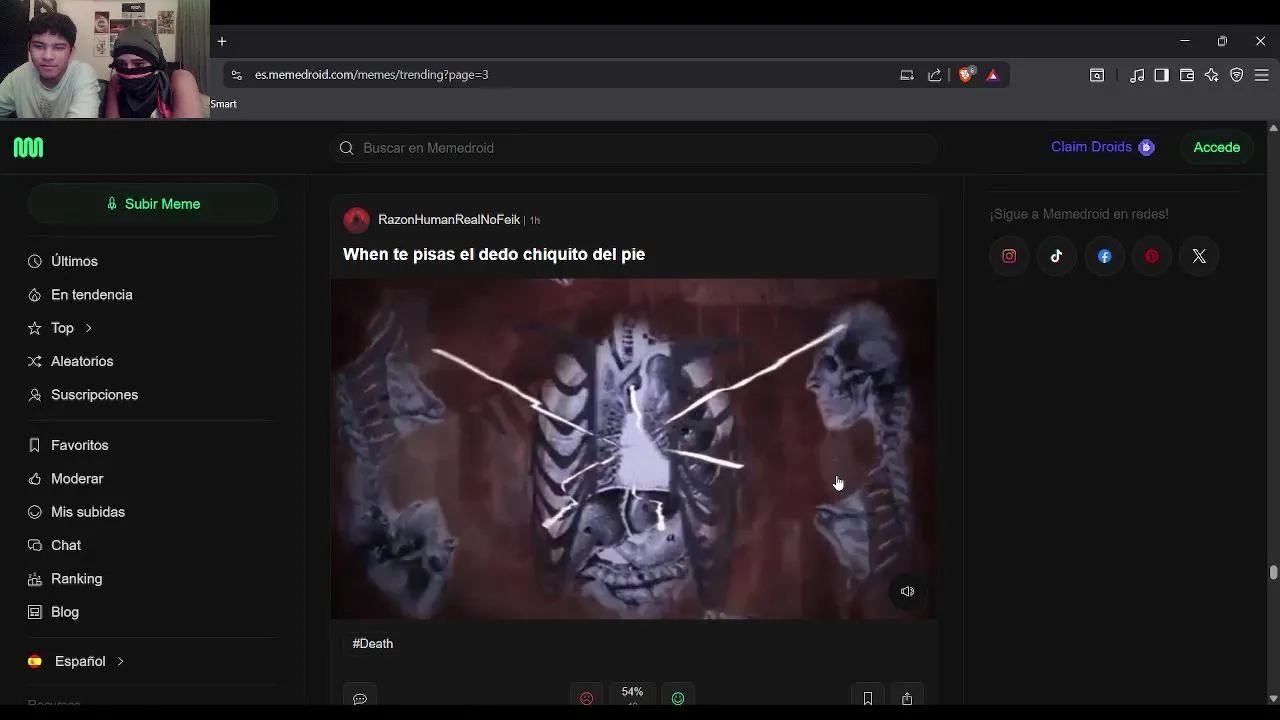View site information icon next to URL
Screen dimensions: 1280x720
pos(236,75)
